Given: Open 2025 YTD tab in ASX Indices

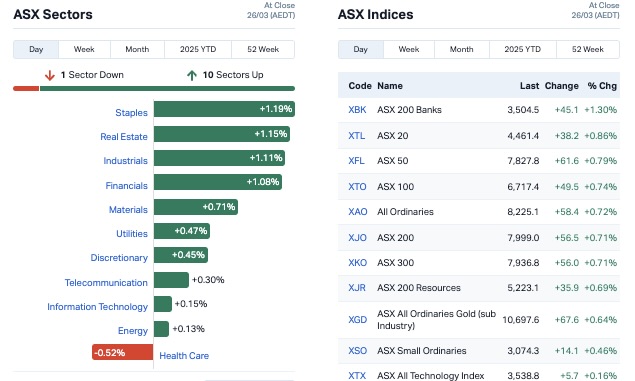Looking at the screenshot, I should point(523,49).
